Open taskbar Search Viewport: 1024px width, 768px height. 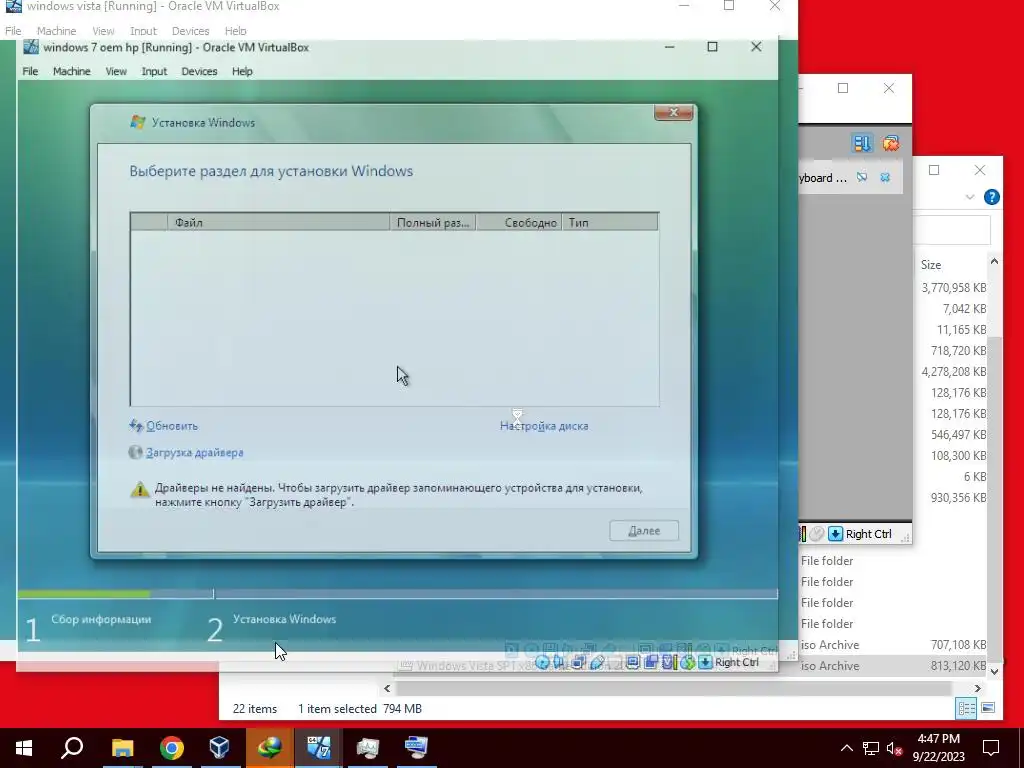point(72,748)
